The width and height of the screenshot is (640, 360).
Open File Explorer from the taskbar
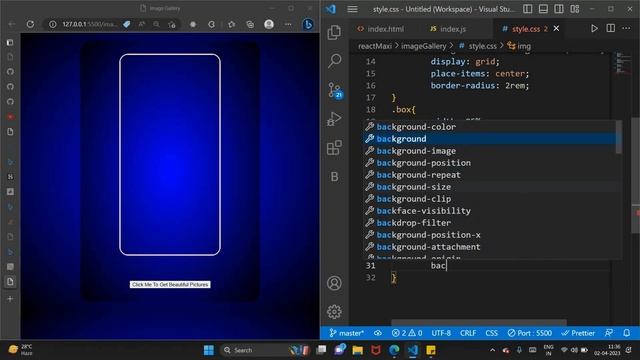(x=358, y=350)
